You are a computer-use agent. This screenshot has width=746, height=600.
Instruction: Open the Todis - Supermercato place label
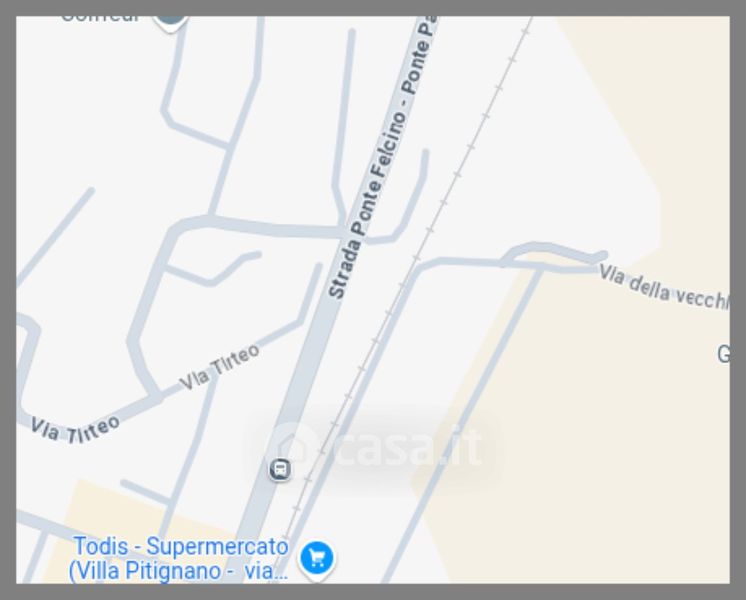[181, 546]
